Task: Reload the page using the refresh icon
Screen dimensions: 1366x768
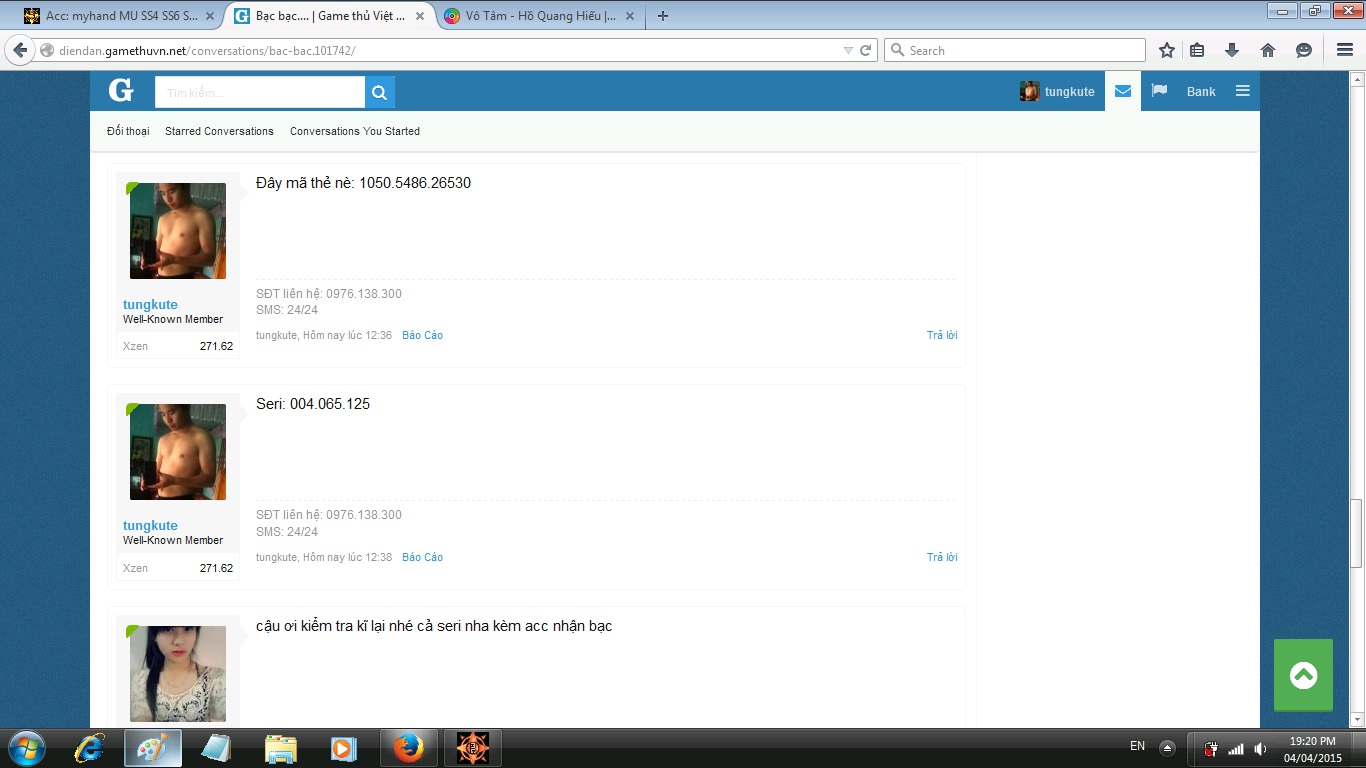Action: 866,50
